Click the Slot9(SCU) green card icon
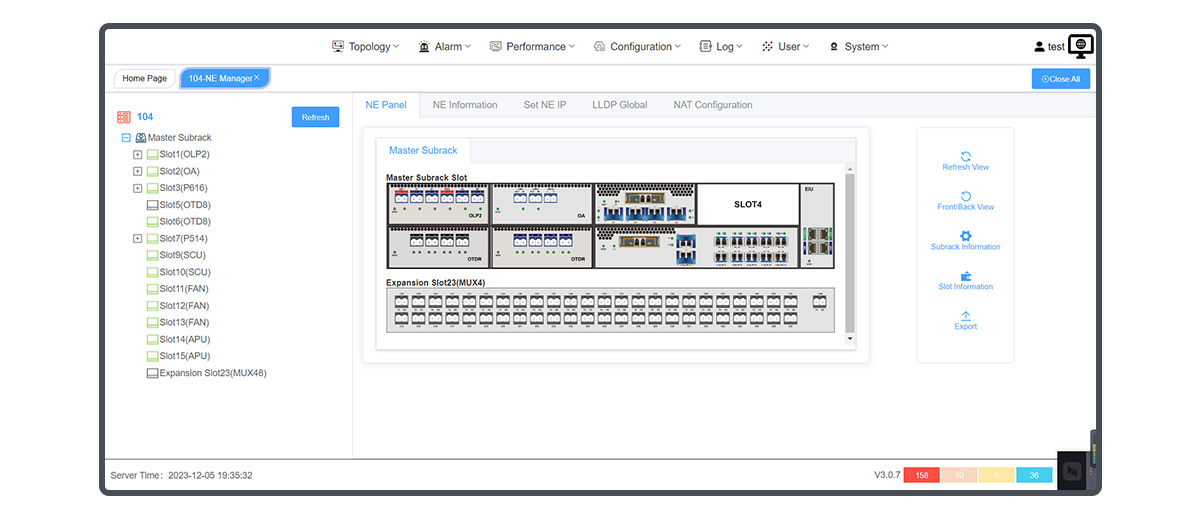Image resolution: width=1200 pixels, height=520 pixels. click(x=152, y=255)
